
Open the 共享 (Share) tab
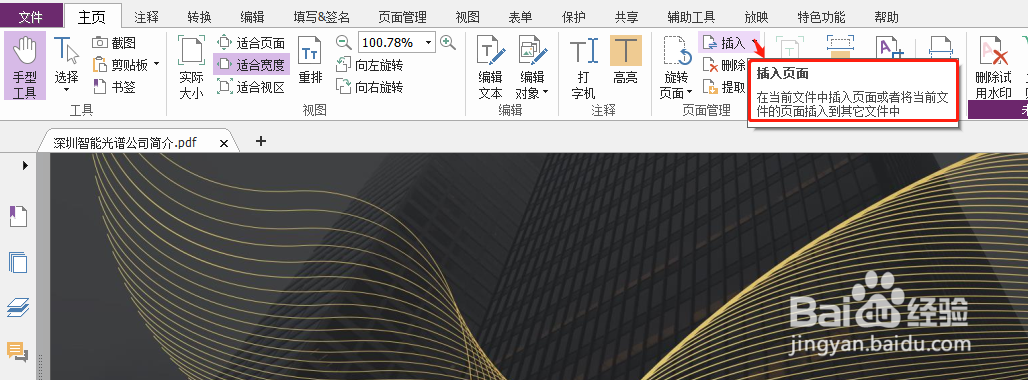pos(627,18)
